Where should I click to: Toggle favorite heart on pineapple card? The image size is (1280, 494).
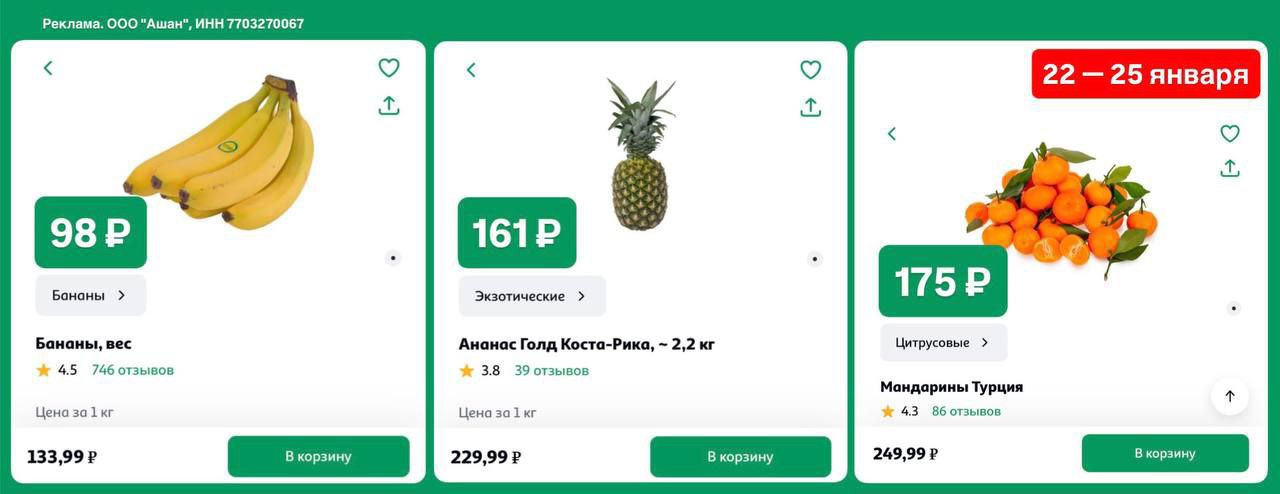810,70
